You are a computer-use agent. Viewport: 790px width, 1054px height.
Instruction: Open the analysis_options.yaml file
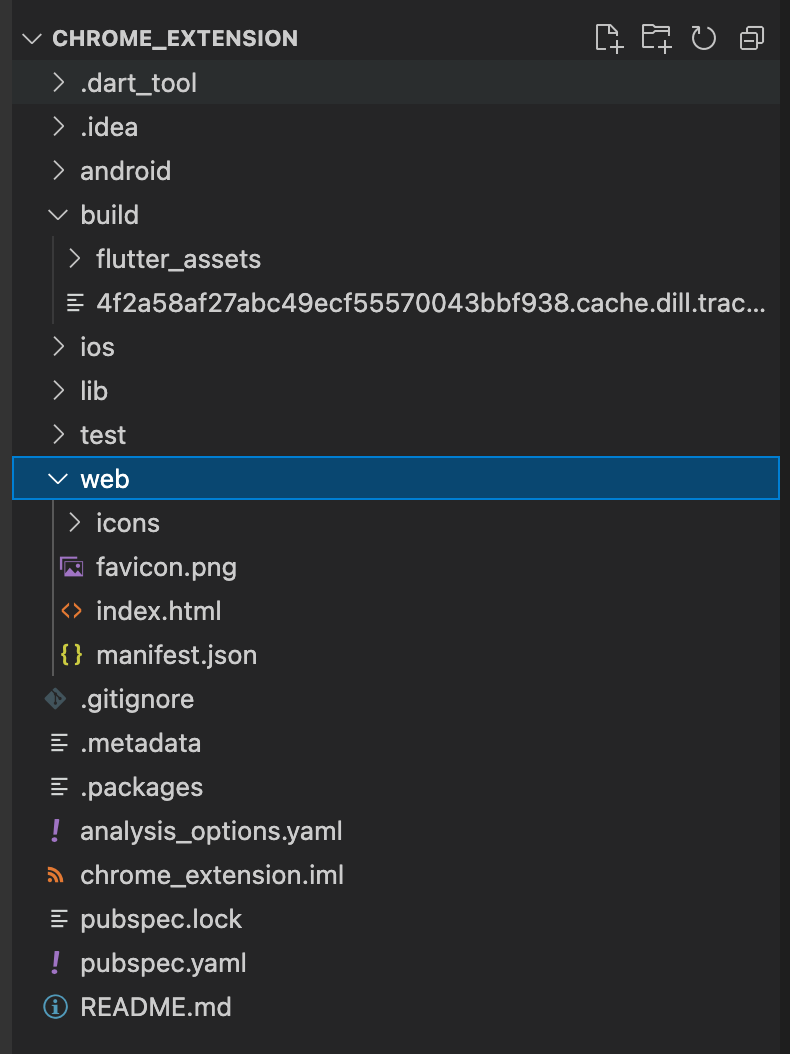coord(211,831)
